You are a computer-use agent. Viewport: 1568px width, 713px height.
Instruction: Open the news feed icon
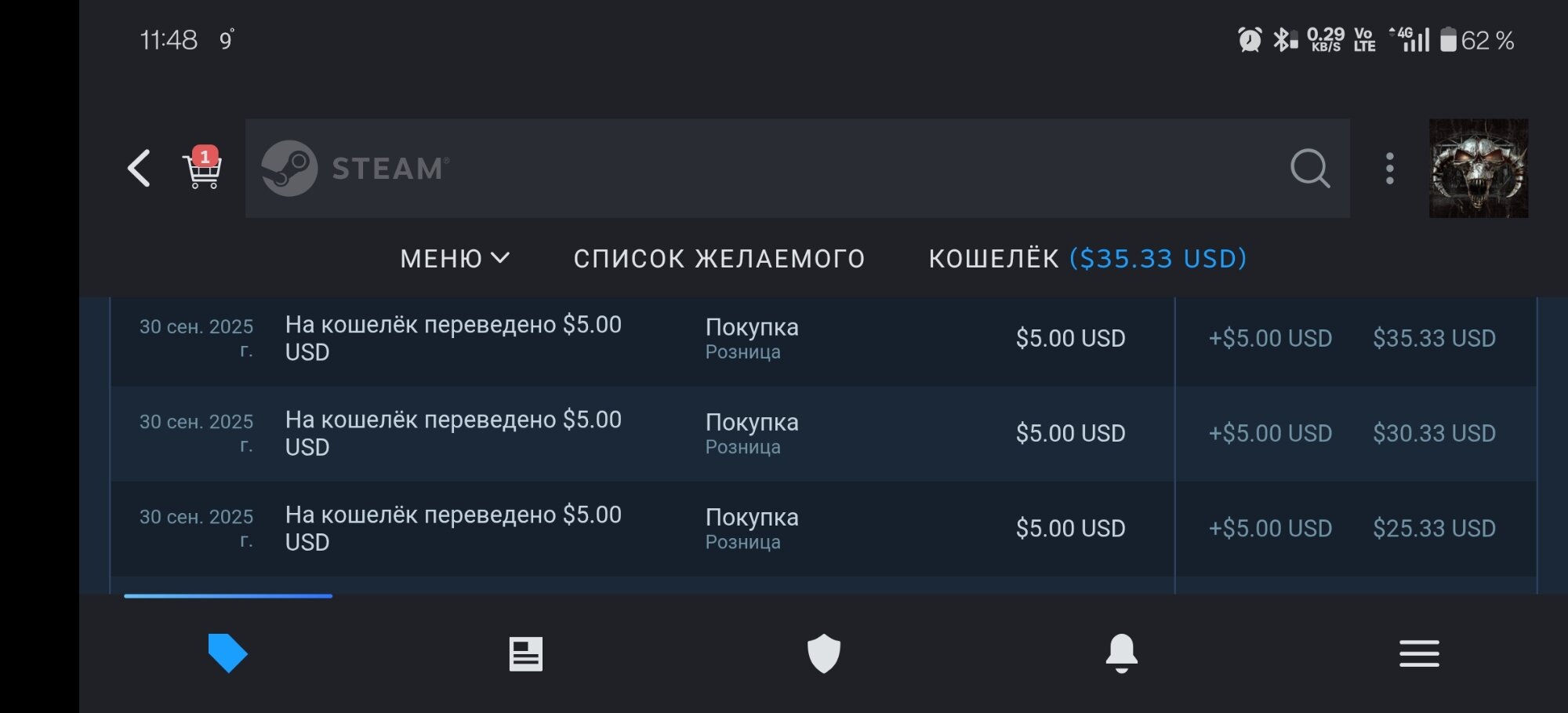[x=525, y=653]
